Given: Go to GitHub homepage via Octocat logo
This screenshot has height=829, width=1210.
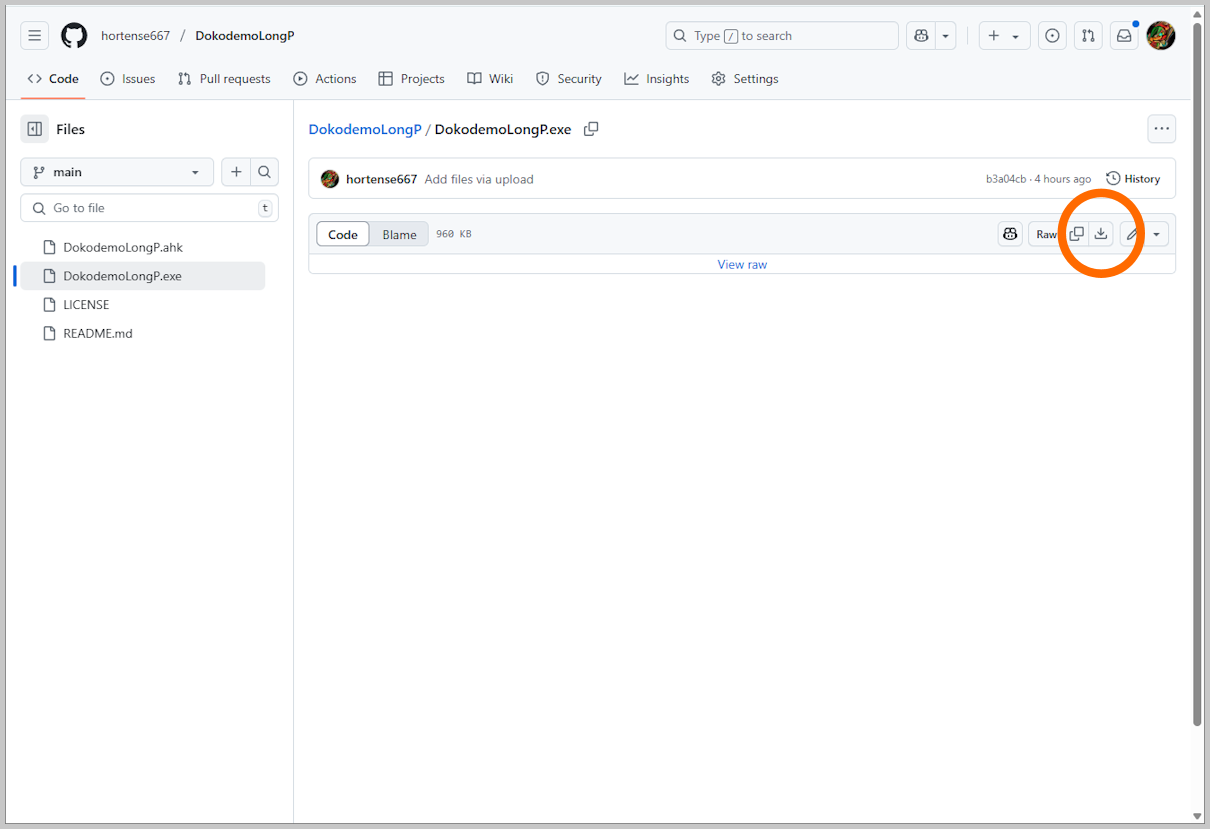Looking at the screenshot, I should click(x=74, y=36).
